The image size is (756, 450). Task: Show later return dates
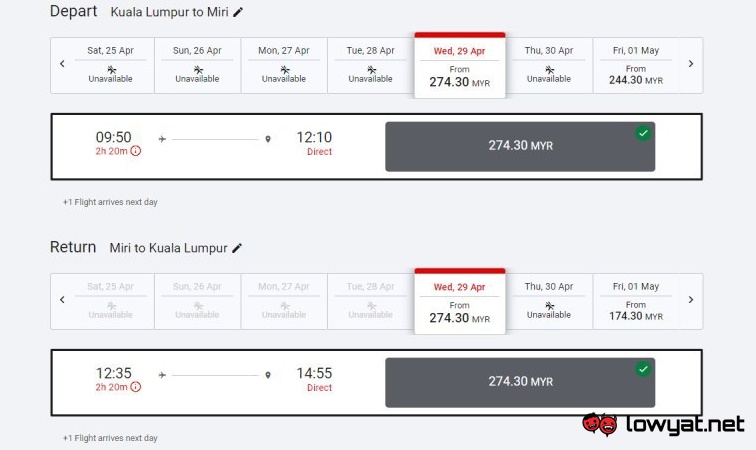point(690,300)
